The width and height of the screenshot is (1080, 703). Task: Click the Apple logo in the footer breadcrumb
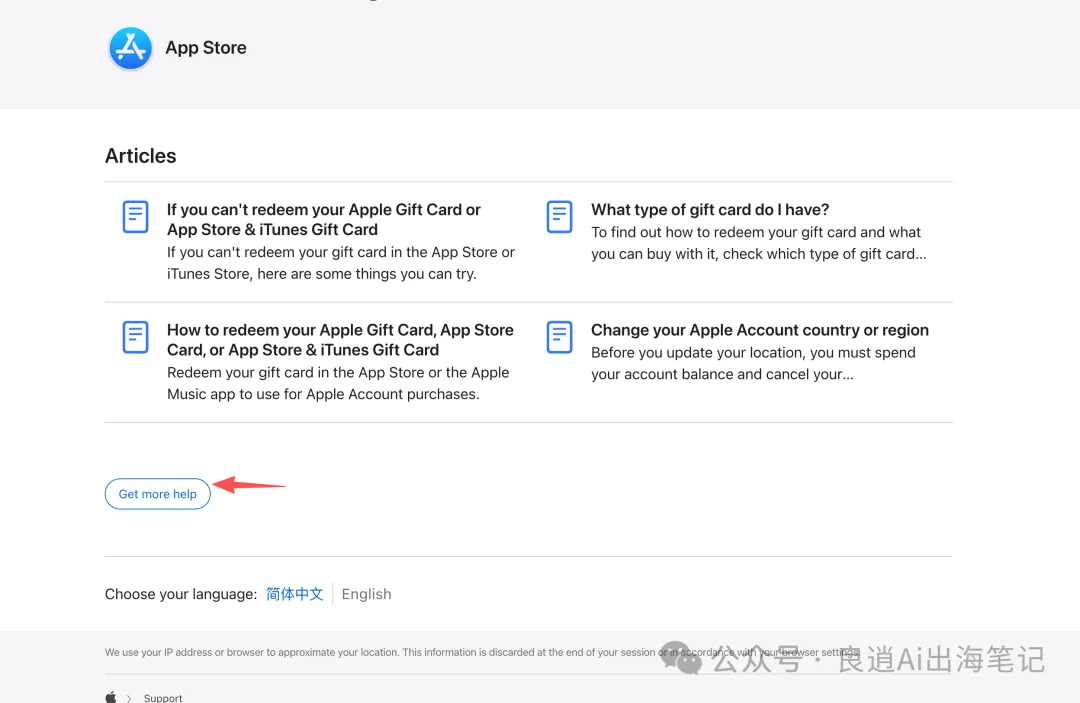tap(111, 697)
